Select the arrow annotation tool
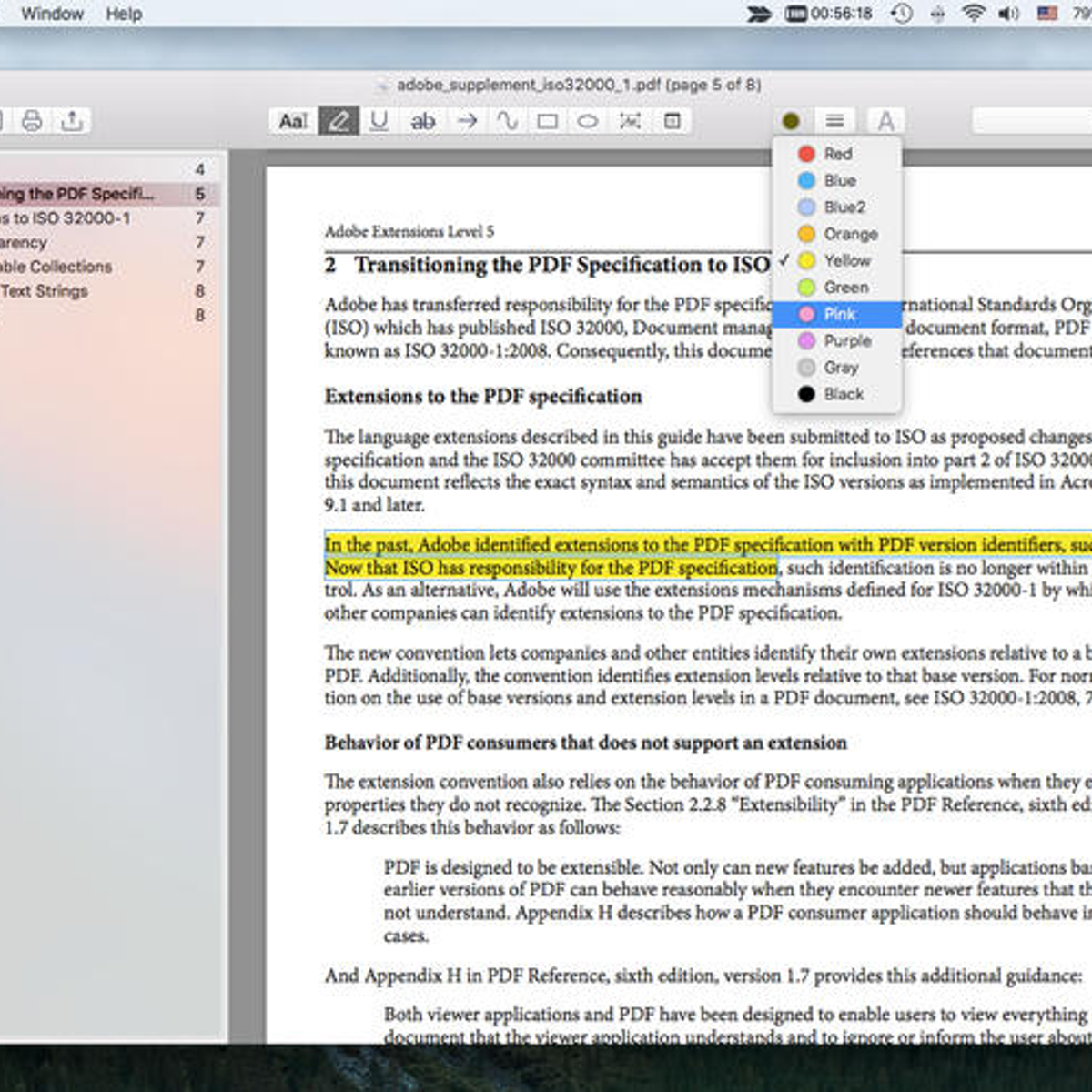1092x1092 pixels. (x=467, y=121)
